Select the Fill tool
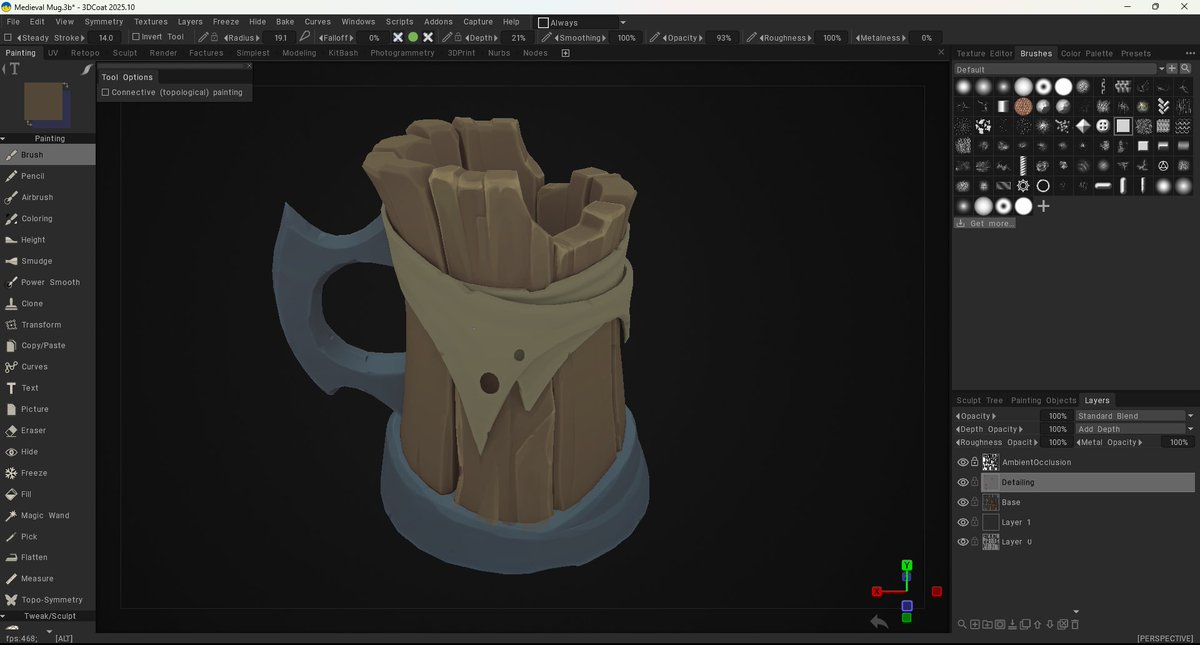 pos(28,493)
